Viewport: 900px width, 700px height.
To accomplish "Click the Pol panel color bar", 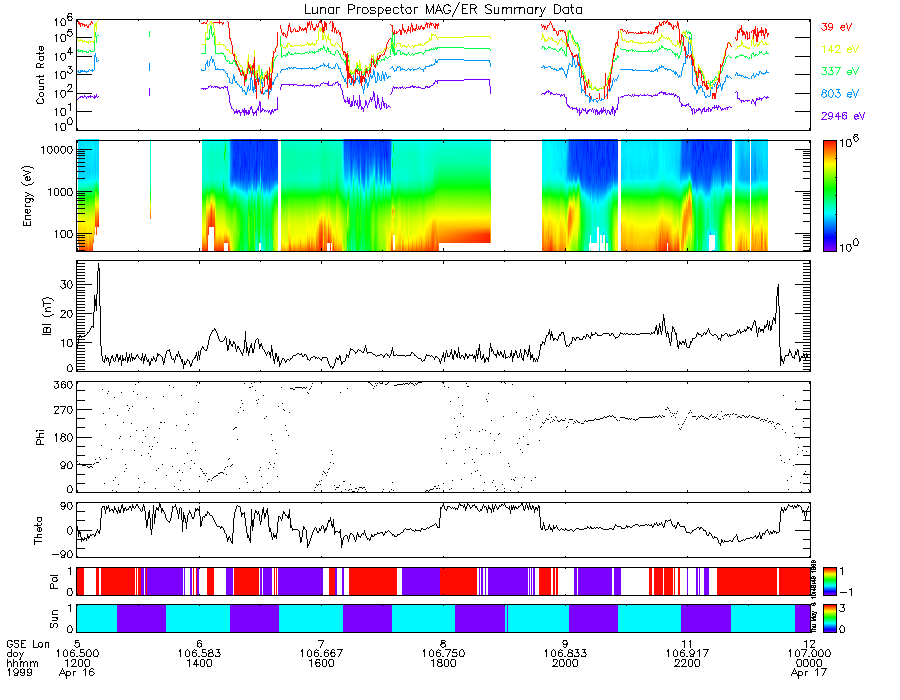I will point(829,581).
